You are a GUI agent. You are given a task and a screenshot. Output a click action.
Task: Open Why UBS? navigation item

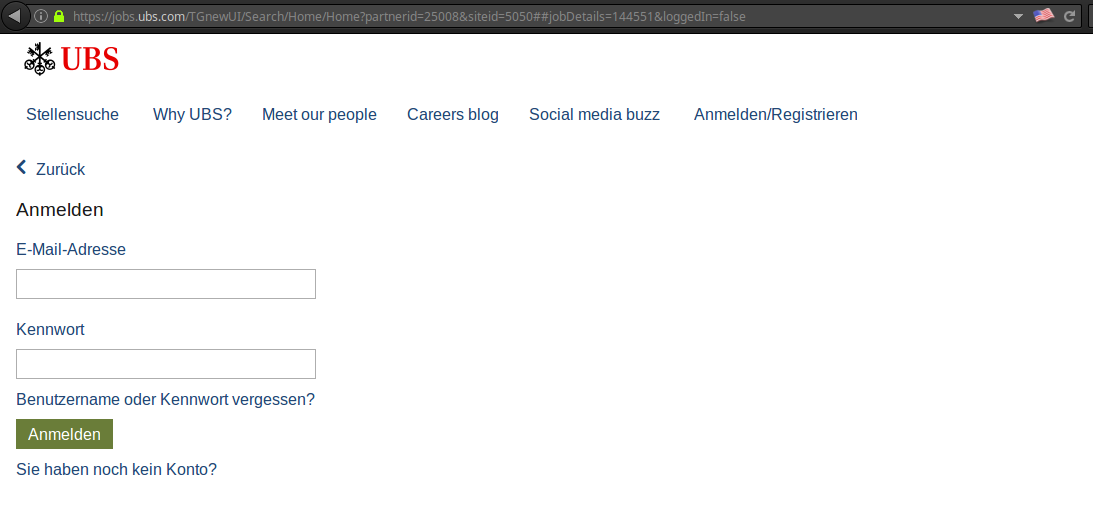click(192, 114)
